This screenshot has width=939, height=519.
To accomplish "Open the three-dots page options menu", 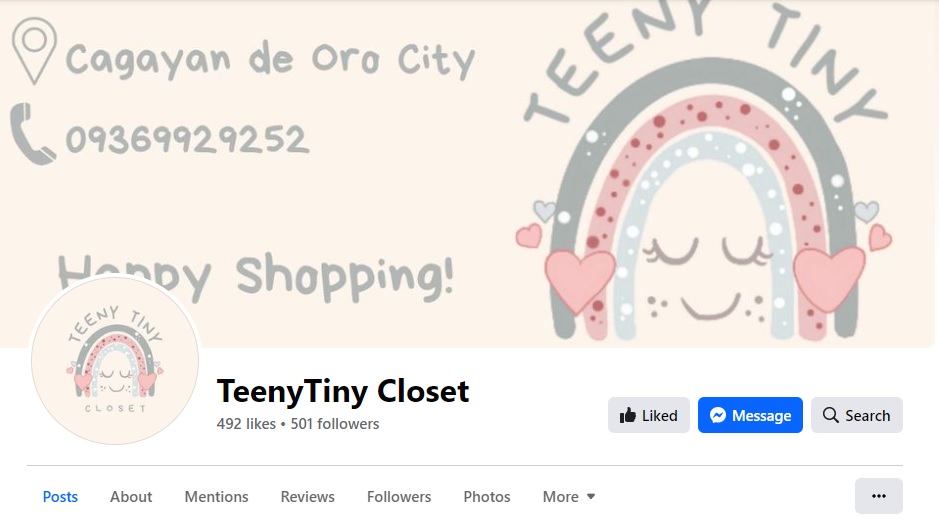I will point(879,496).
